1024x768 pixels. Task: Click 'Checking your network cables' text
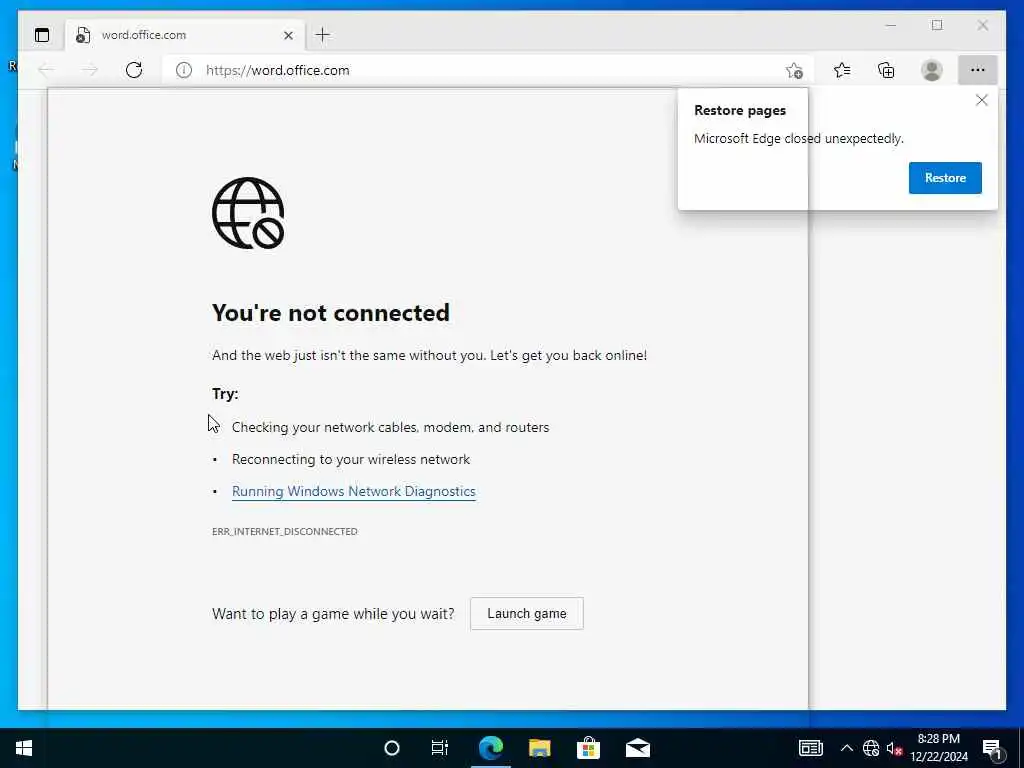pyautogui.click(x=390, y=427)
